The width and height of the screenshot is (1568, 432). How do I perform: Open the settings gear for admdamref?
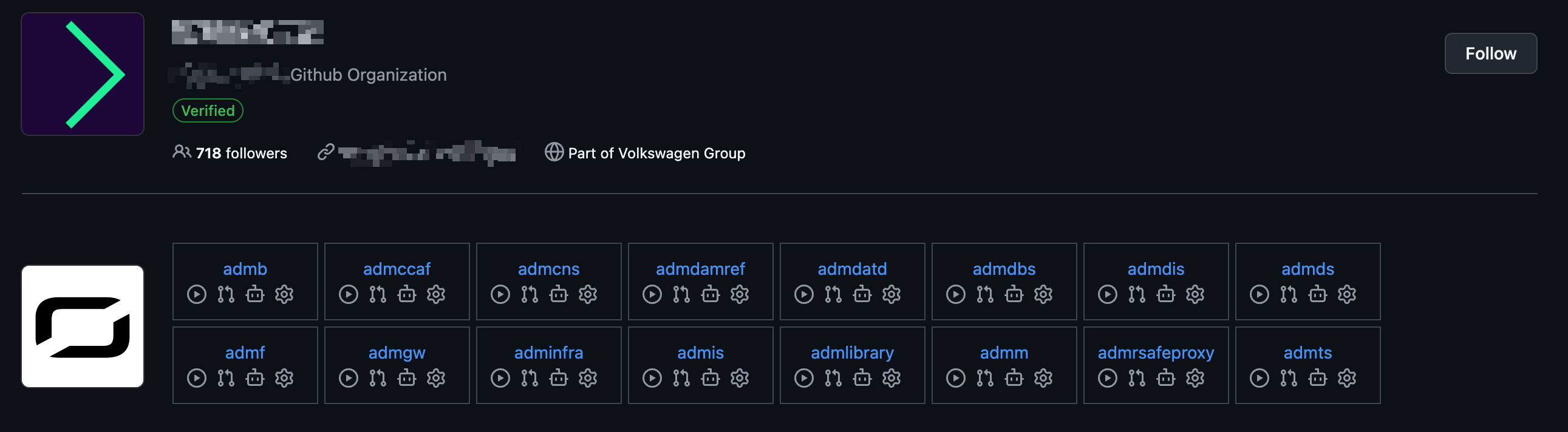point(739,294)
